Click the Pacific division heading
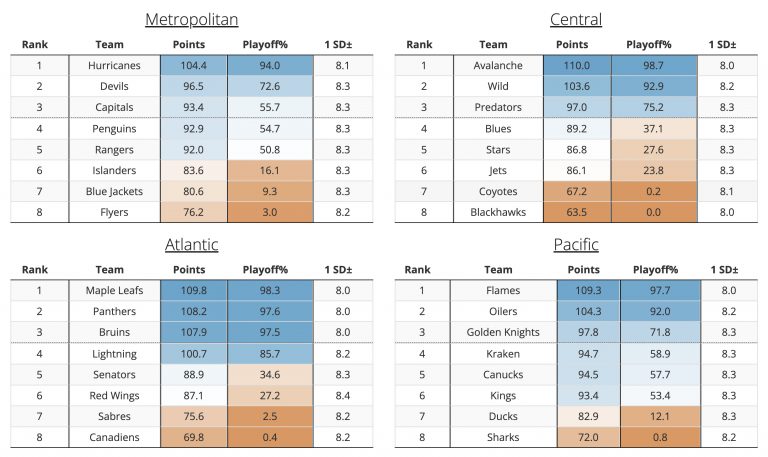The width and height of the screenshot is (768, 457). (576, 244)
